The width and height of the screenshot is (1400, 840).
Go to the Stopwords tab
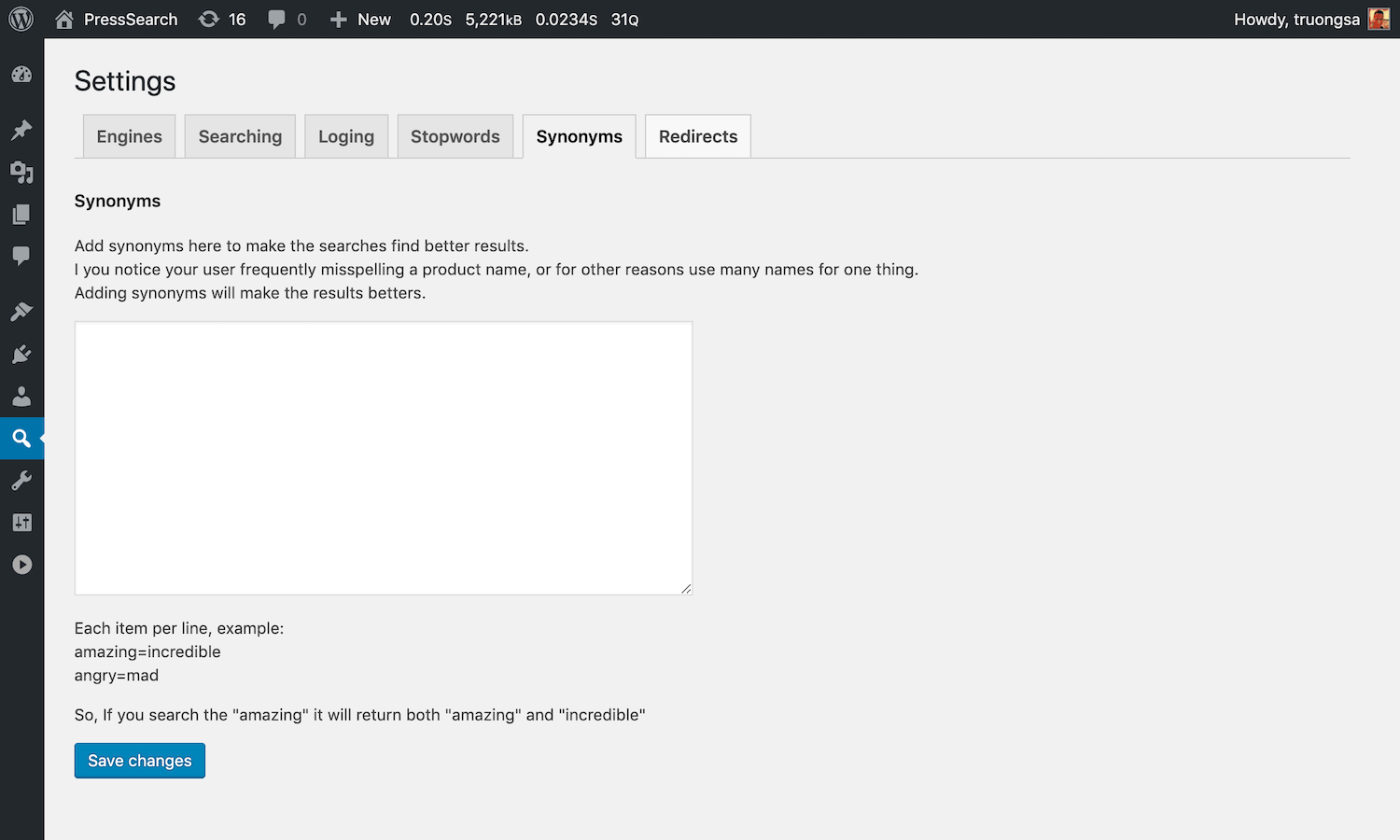pyautogui.click(x=455, y=136)
